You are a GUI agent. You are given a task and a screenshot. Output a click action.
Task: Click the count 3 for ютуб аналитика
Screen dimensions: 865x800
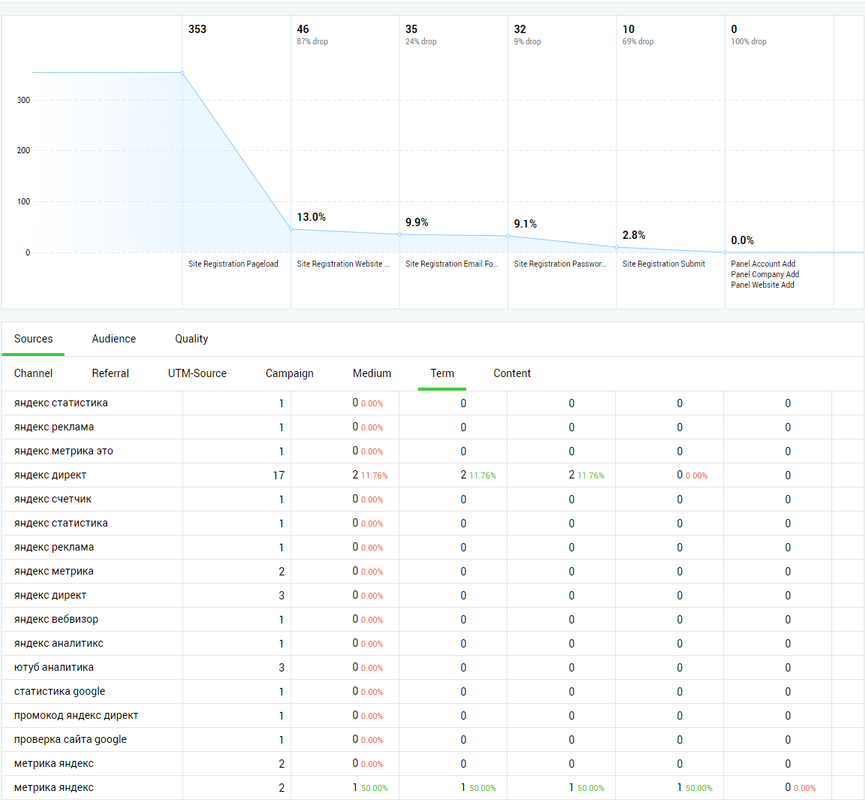(281, 668)
